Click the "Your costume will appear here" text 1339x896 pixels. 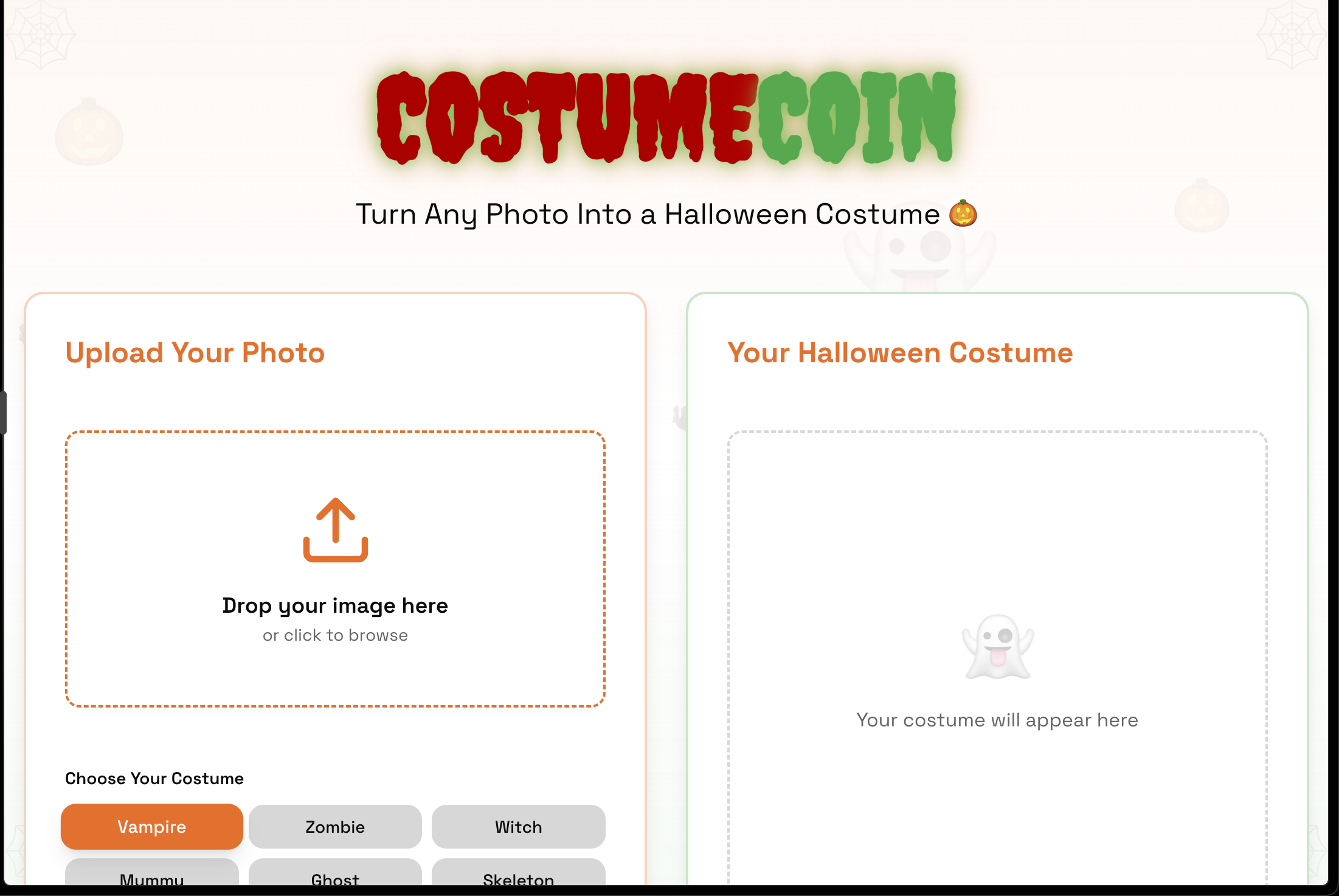pyautogui.click(x=997, y=720)
